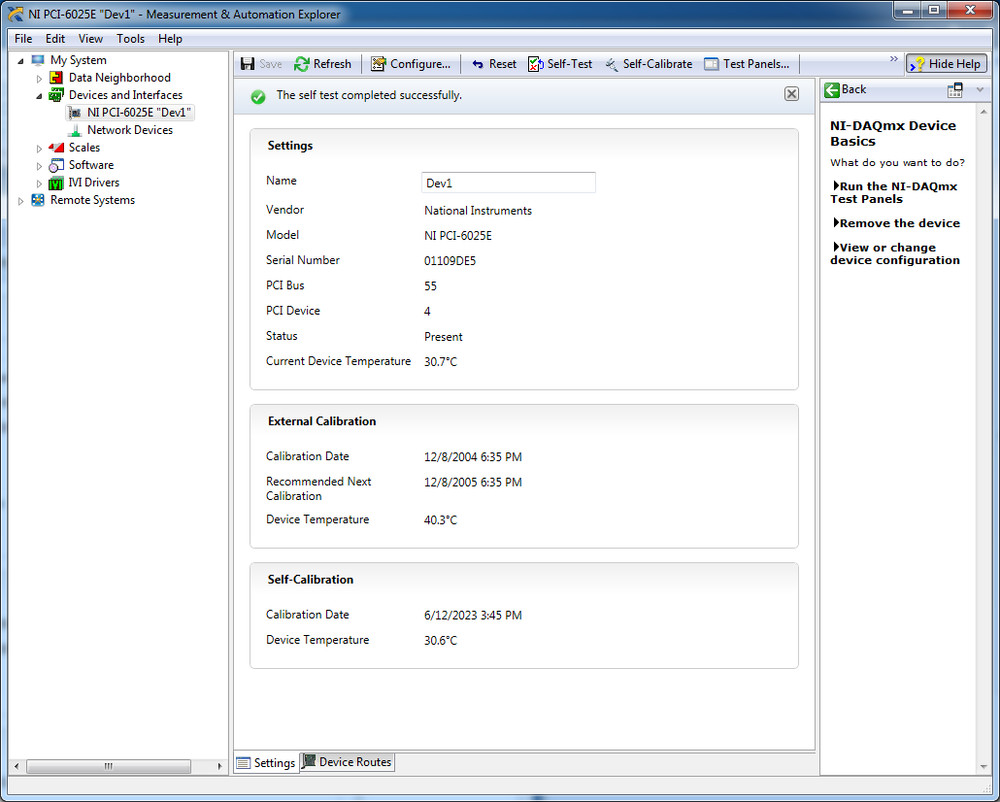Click the green success checkmark icon

[x=258, y=97]
